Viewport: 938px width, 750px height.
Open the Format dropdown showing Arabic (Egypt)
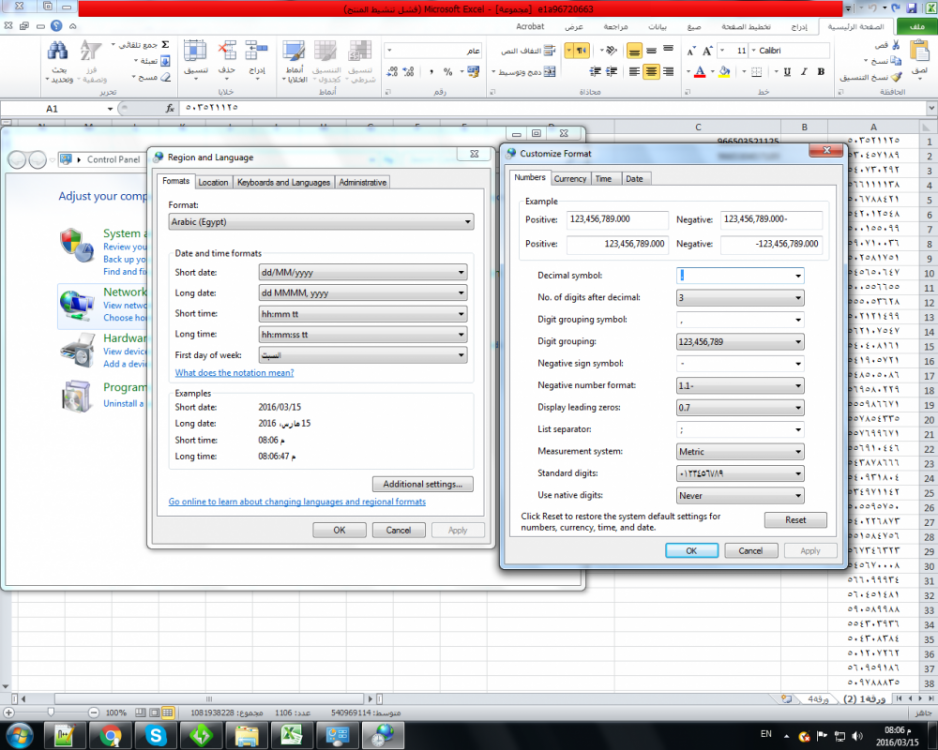(x=321, y=222)
